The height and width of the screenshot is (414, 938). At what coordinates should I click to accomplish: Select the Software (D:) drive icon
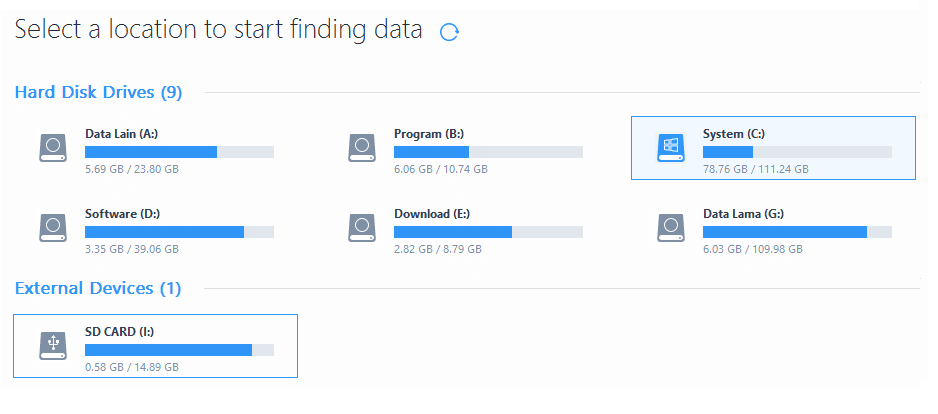(53, 228)
